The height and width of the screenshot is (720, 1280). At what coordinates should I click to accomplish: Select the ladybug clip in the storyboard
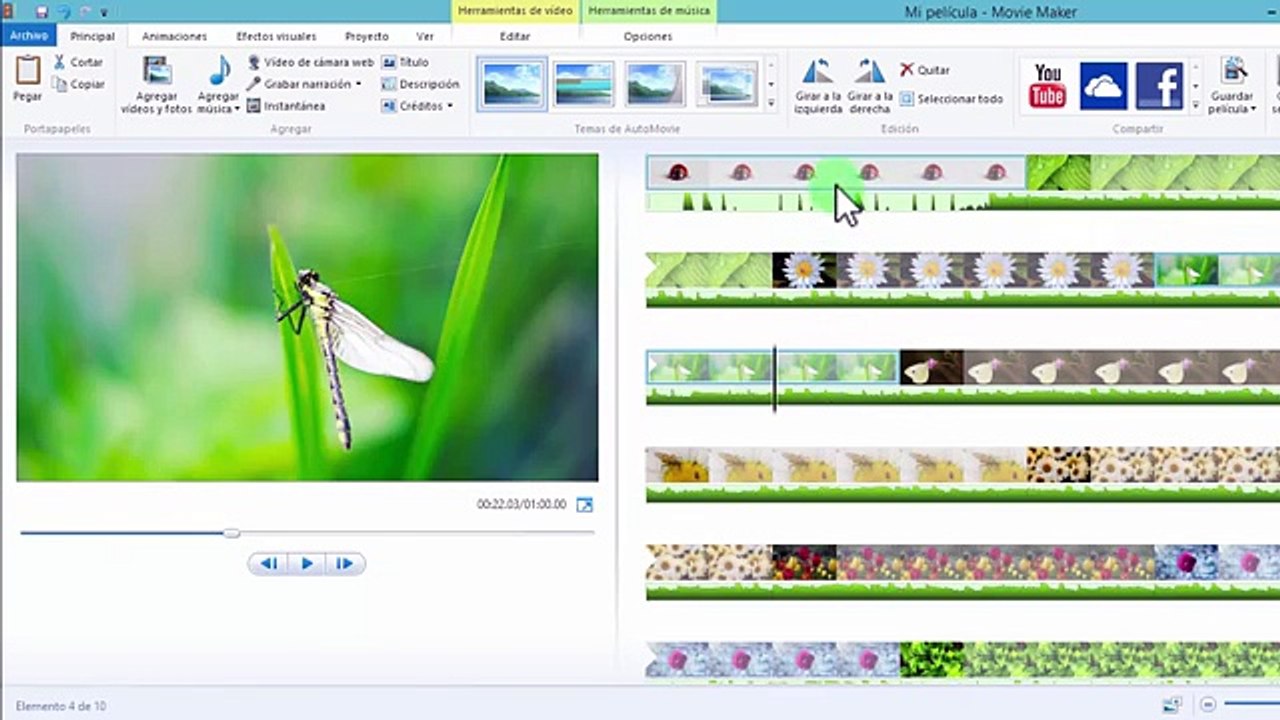pos(836,173)
